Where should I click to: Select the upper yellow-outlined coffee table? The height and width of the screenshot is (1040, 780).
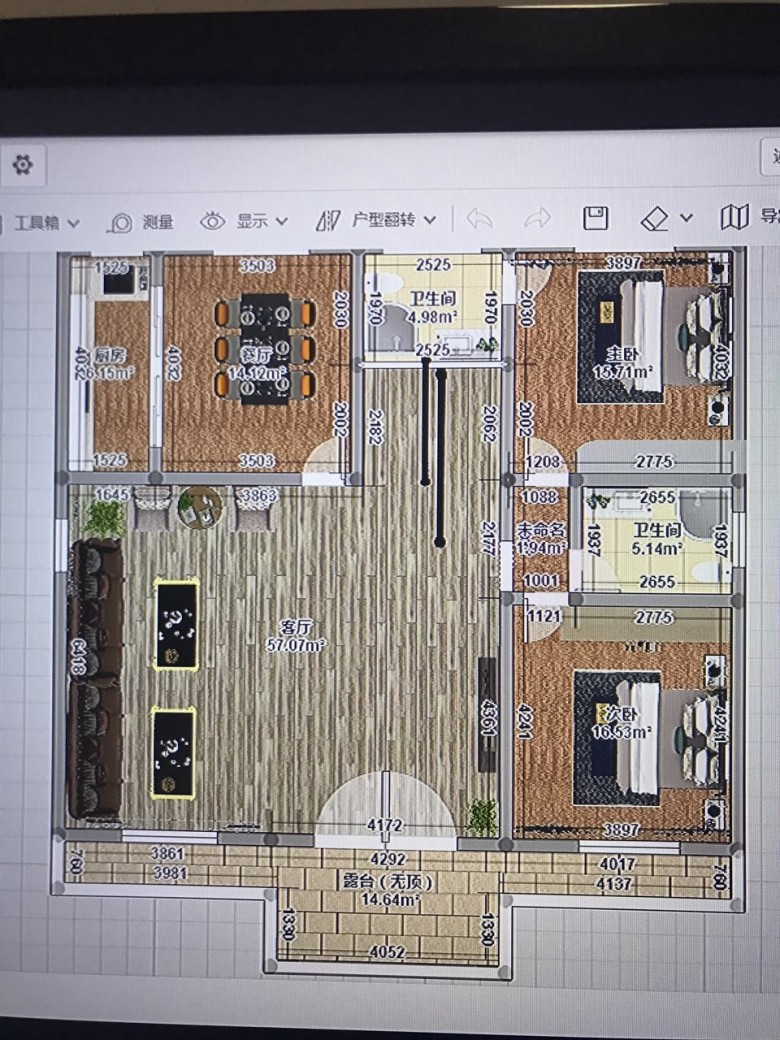(x=176, y=624)
